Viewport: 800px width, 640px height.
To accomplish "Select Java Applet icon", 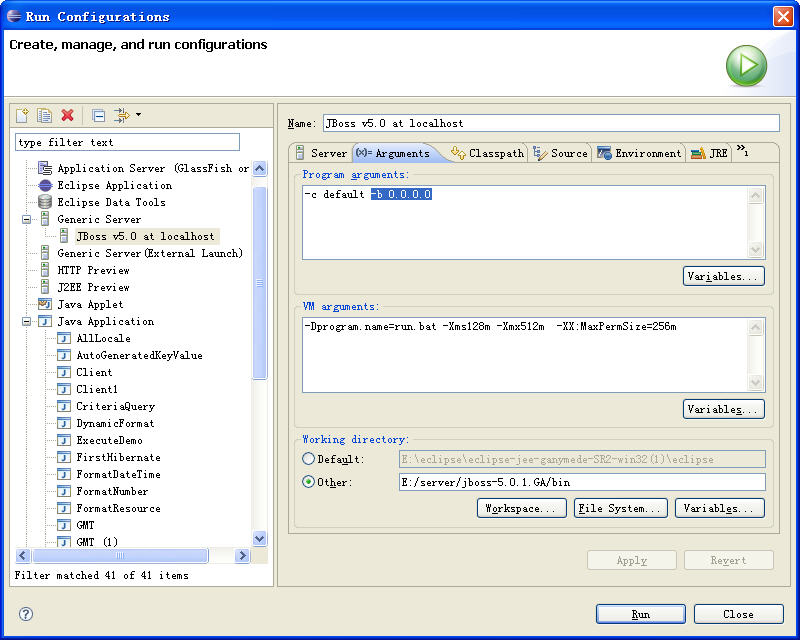I will click(x=45, y=304).
